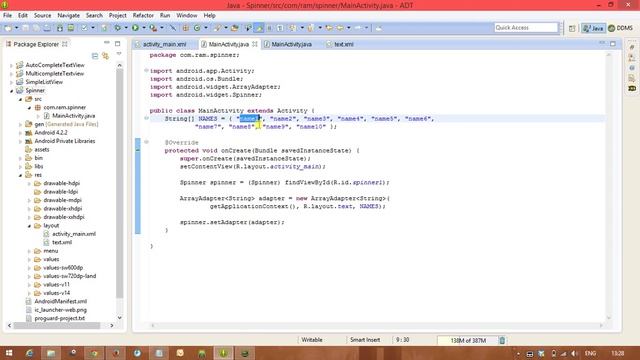The image size is (640, 360).
Task: Expand the gen Generated Java Files folder
Action: click(x=20, y=124)
